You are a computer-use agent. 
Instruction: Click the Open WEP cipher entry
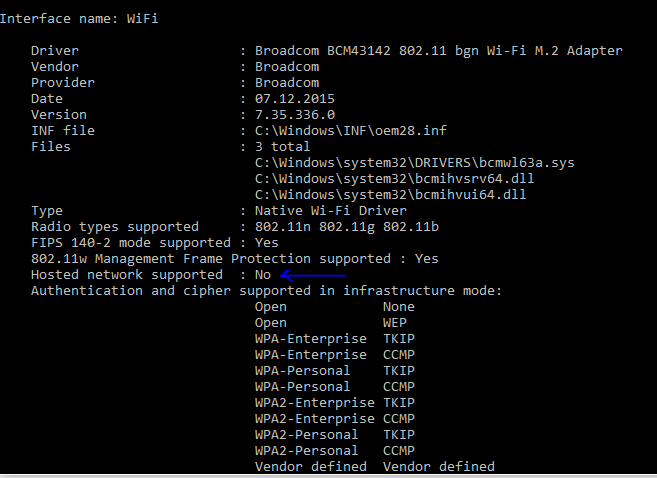(331, 323)
